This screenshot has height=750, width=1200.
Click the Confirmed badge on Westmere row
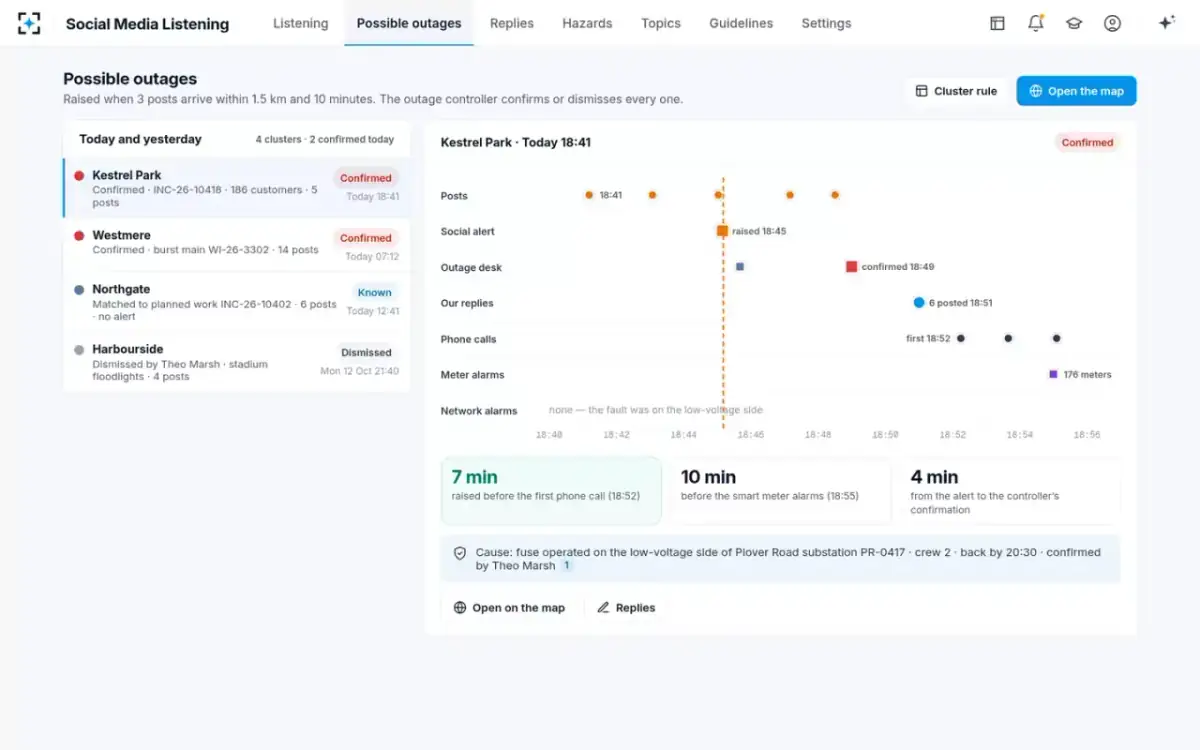click(365, 238)
